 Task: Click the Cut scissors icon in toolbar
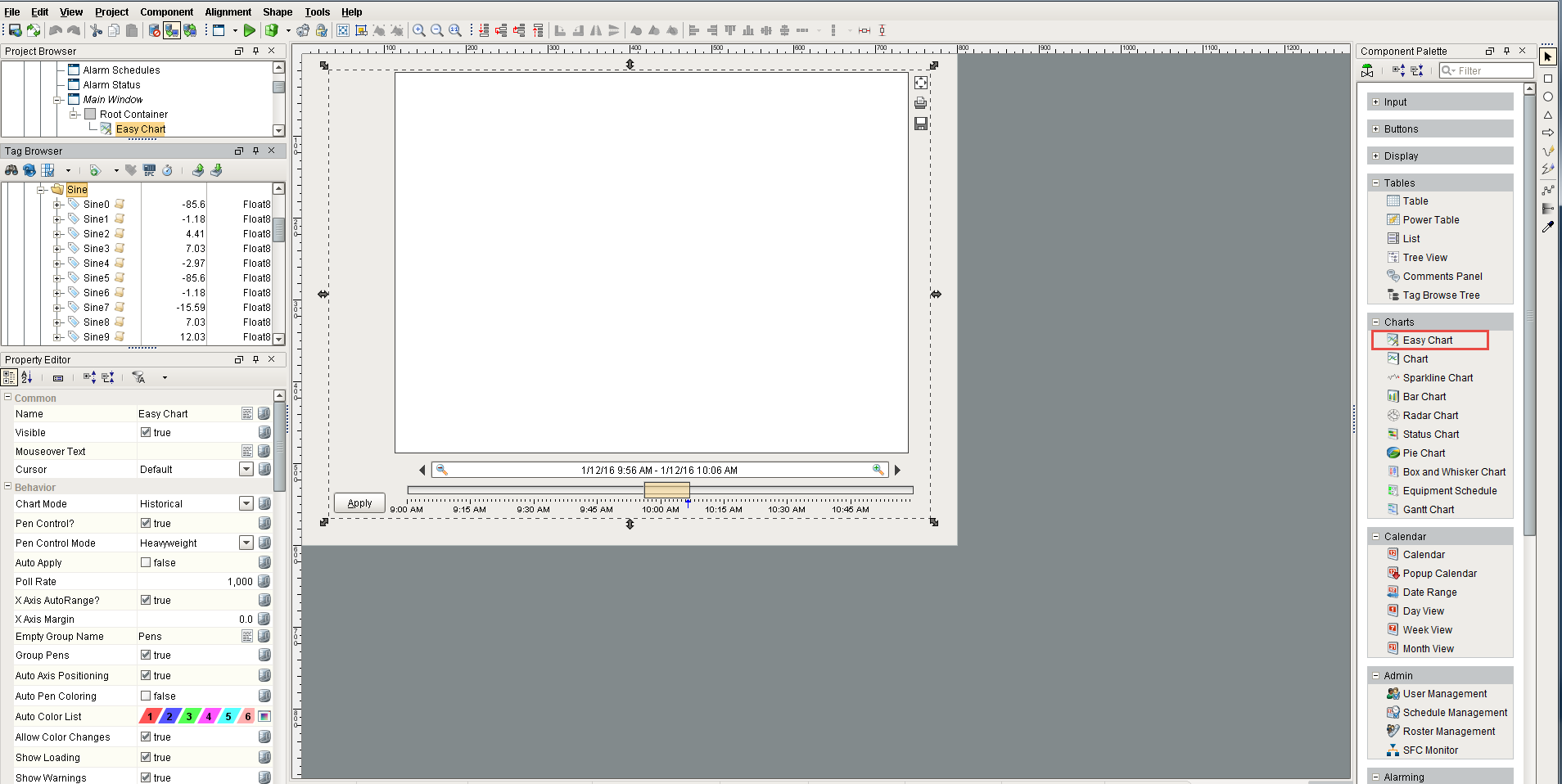pyautogui.click(x=96, y=30)
